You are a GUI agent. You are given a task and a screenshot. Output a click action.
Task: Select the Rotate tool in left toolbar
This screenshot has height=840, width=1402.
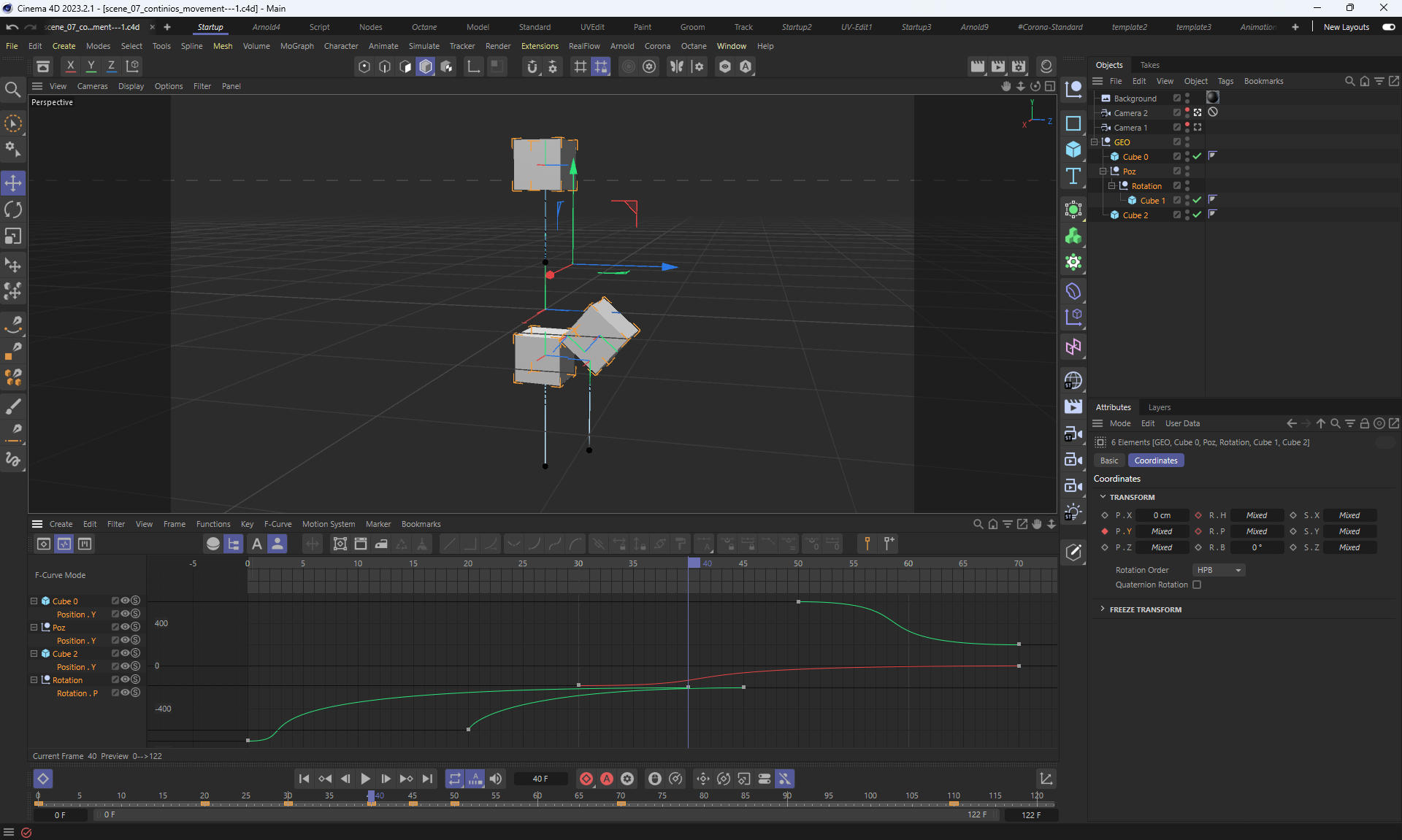[13, 210]
